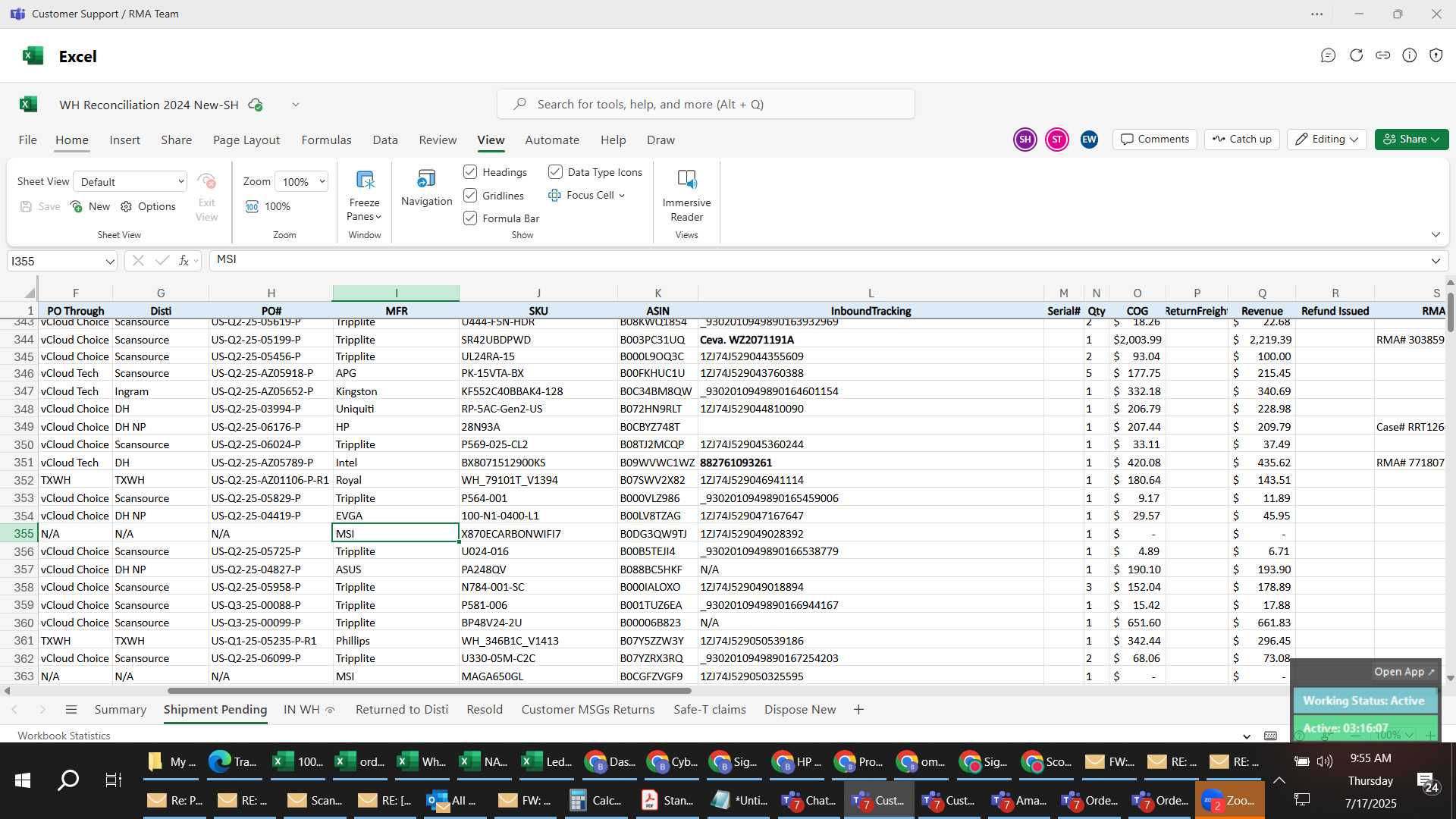This screenshot has width=1456, height=819.
Task: Open the Sheet View Default dropdown
Action: (x=130, y=181)
